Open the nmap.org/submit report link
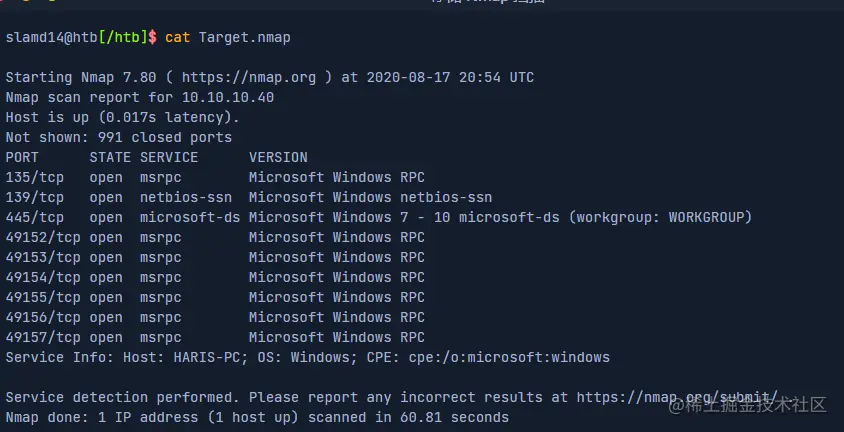This screenshot has height=432, width=844. 677,397
